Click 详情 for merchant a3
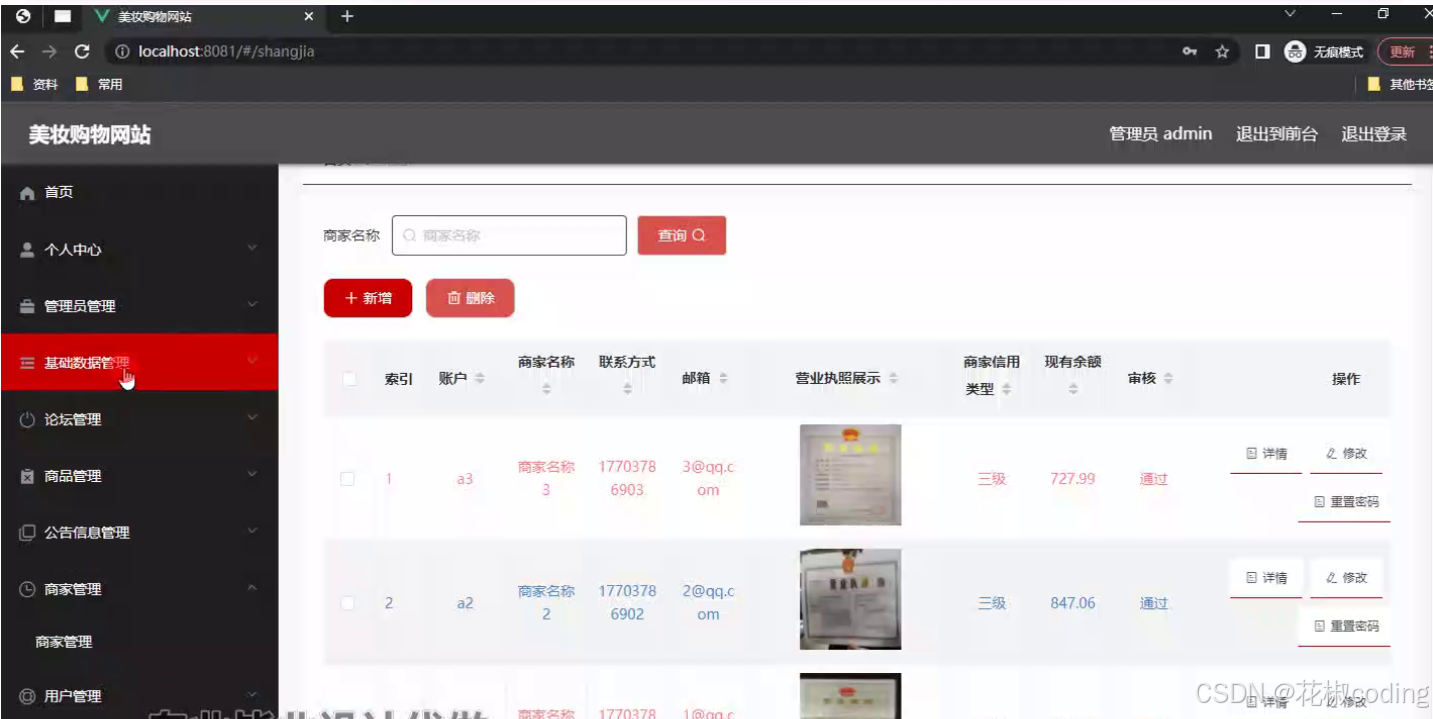The height and width of the screenshot is (719, 1433). [x=1266, y=454]
